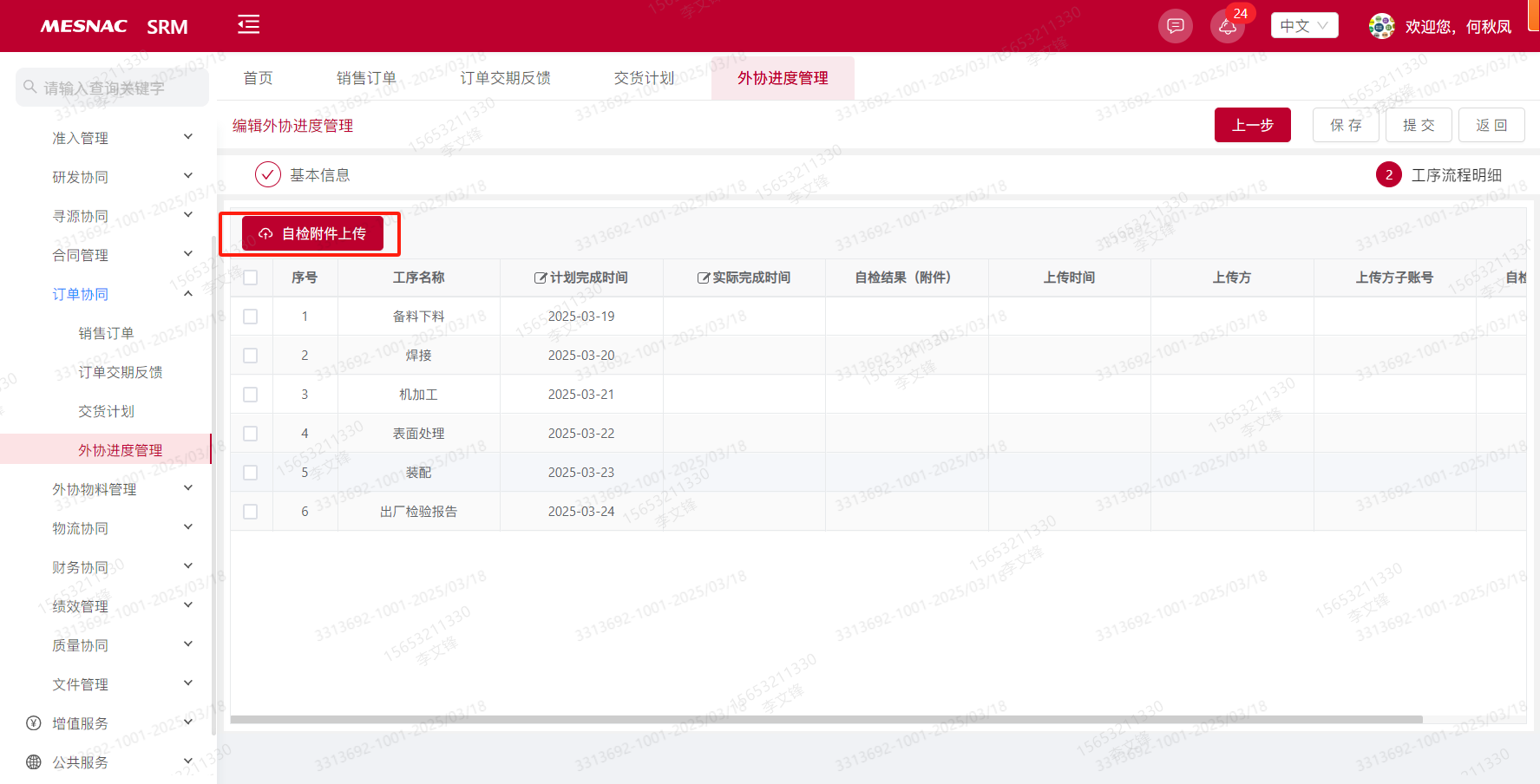Open 订单交期反馈 in the sidebar
This screenshot has height=784, width=1540.
pos(120,372)
